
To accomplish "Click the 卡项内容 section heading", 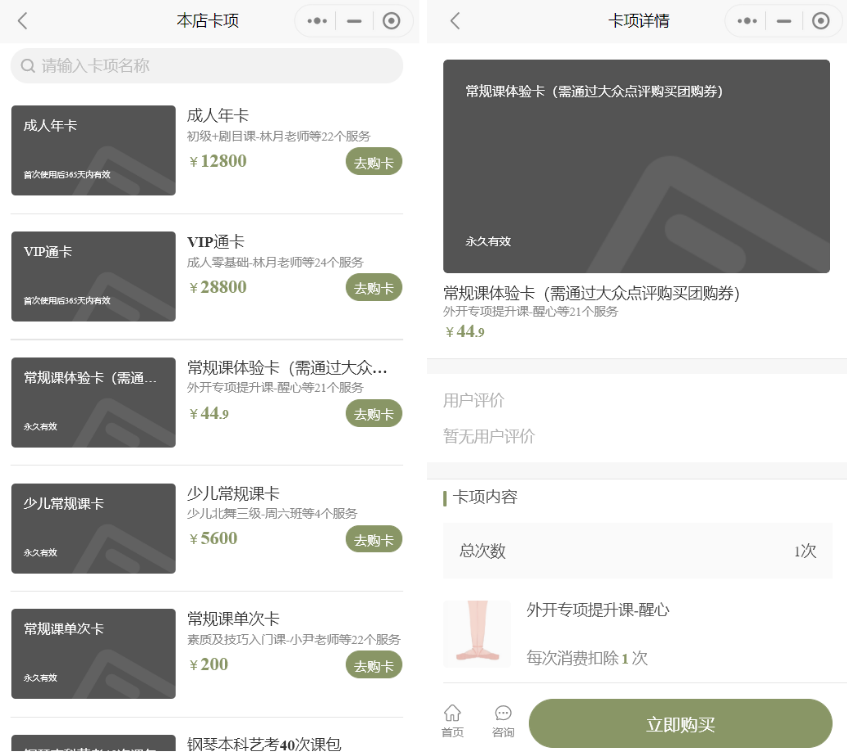I will pos(485,497).
